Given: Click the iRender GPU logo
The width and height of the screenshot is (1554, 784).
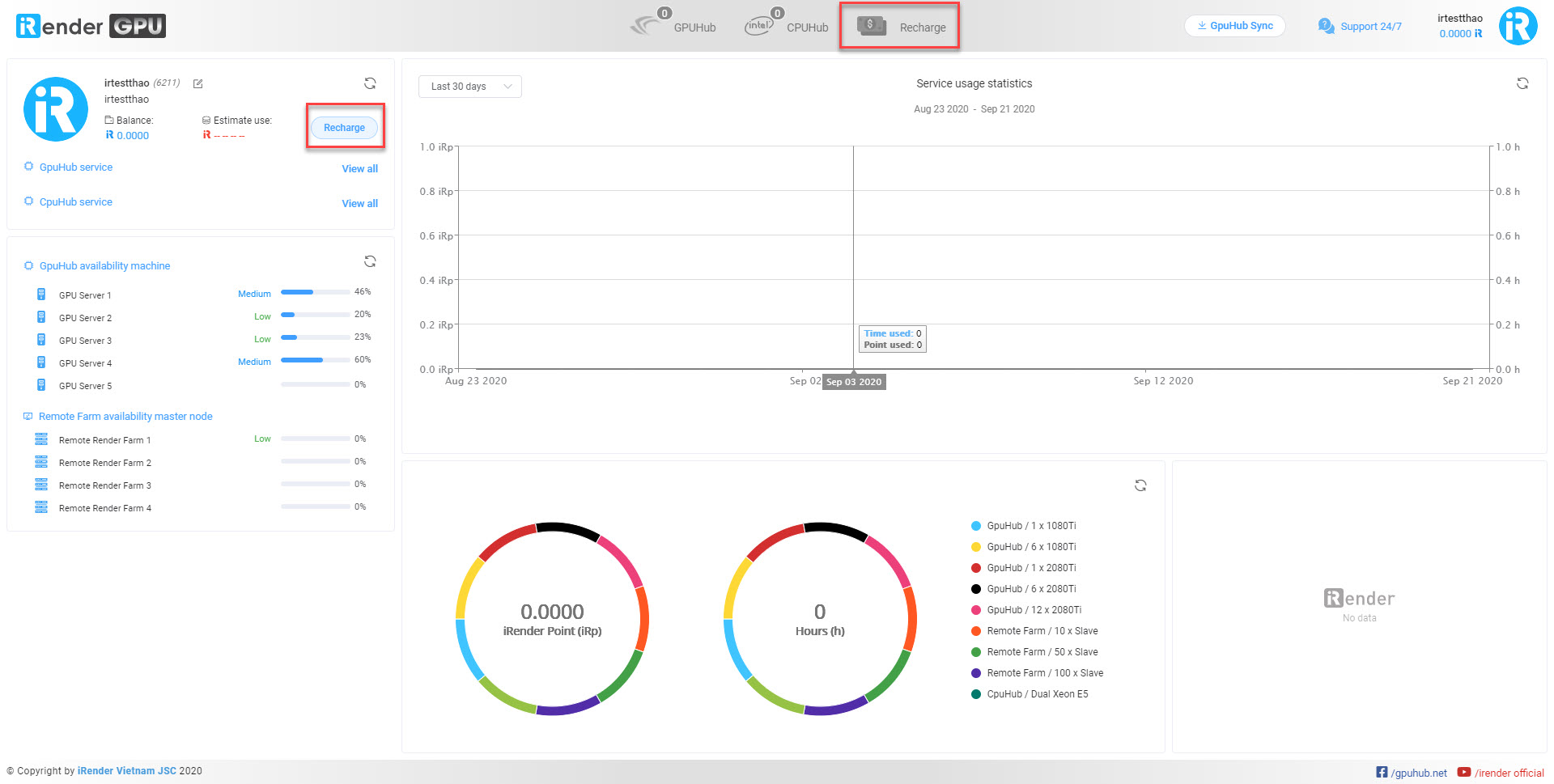Looking at the screenshot, I should tap(91, 26).
